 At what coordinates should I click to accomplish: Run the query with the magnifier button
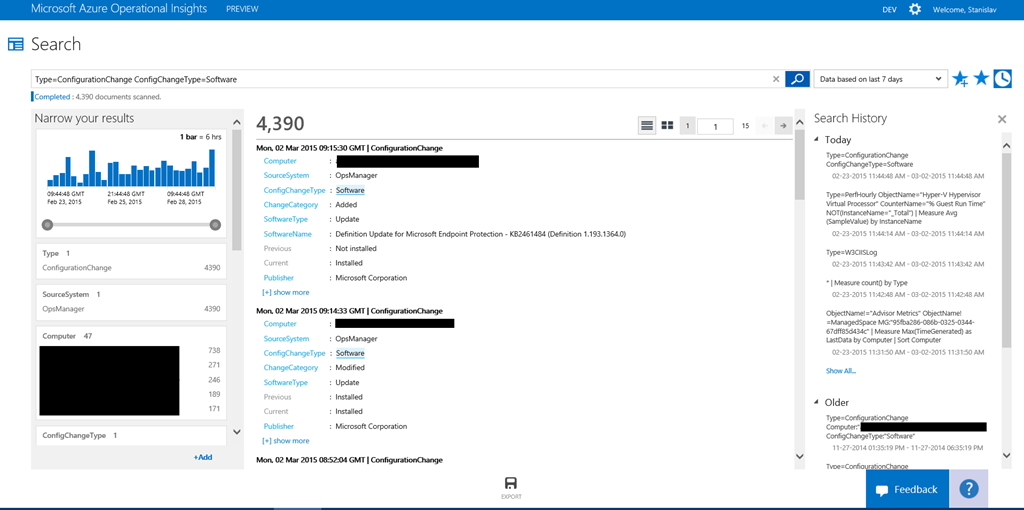[x=797, y=79]
